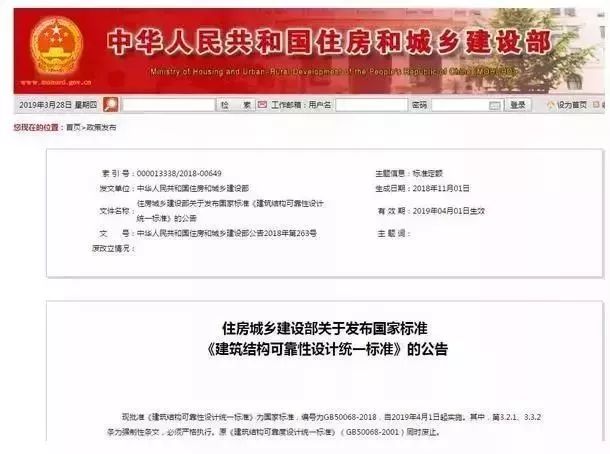Click creation date 2018年11月01日
The height and width of the screenshot is (454, 610).
point(441,188)
